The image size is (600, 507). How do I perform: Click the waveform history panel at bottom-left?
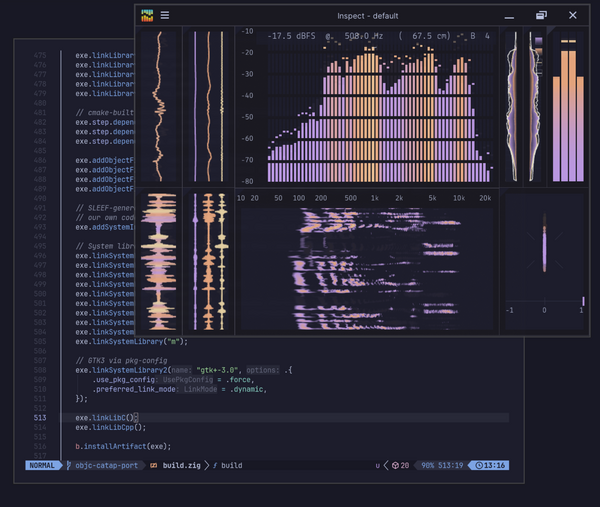coord(160,263)
